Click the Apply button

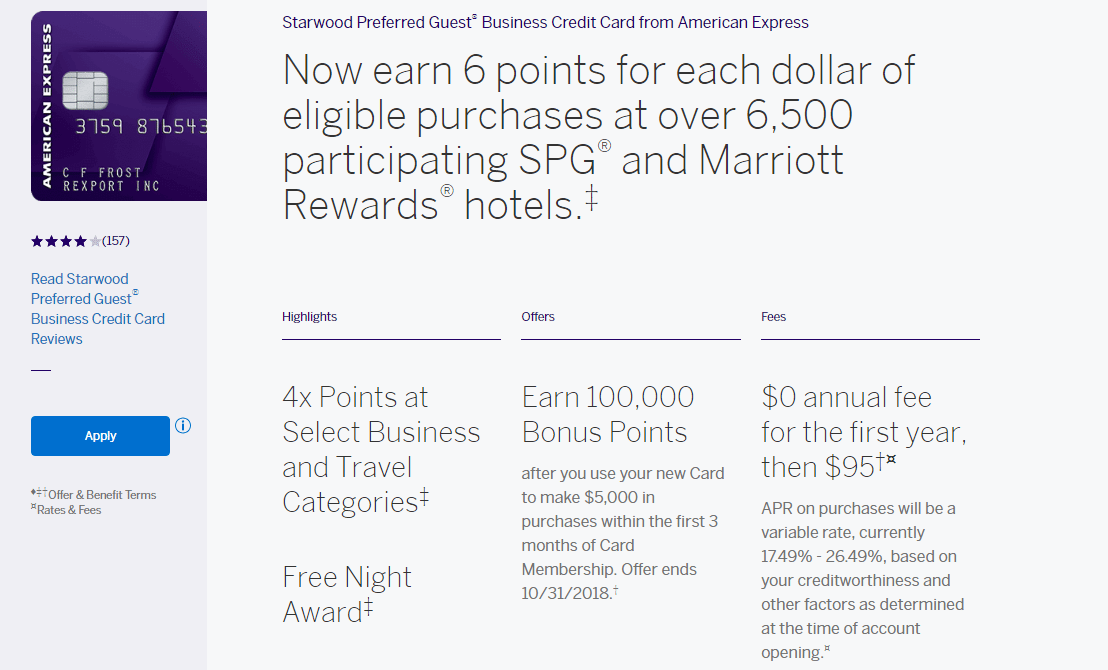(x=100, y=436)
